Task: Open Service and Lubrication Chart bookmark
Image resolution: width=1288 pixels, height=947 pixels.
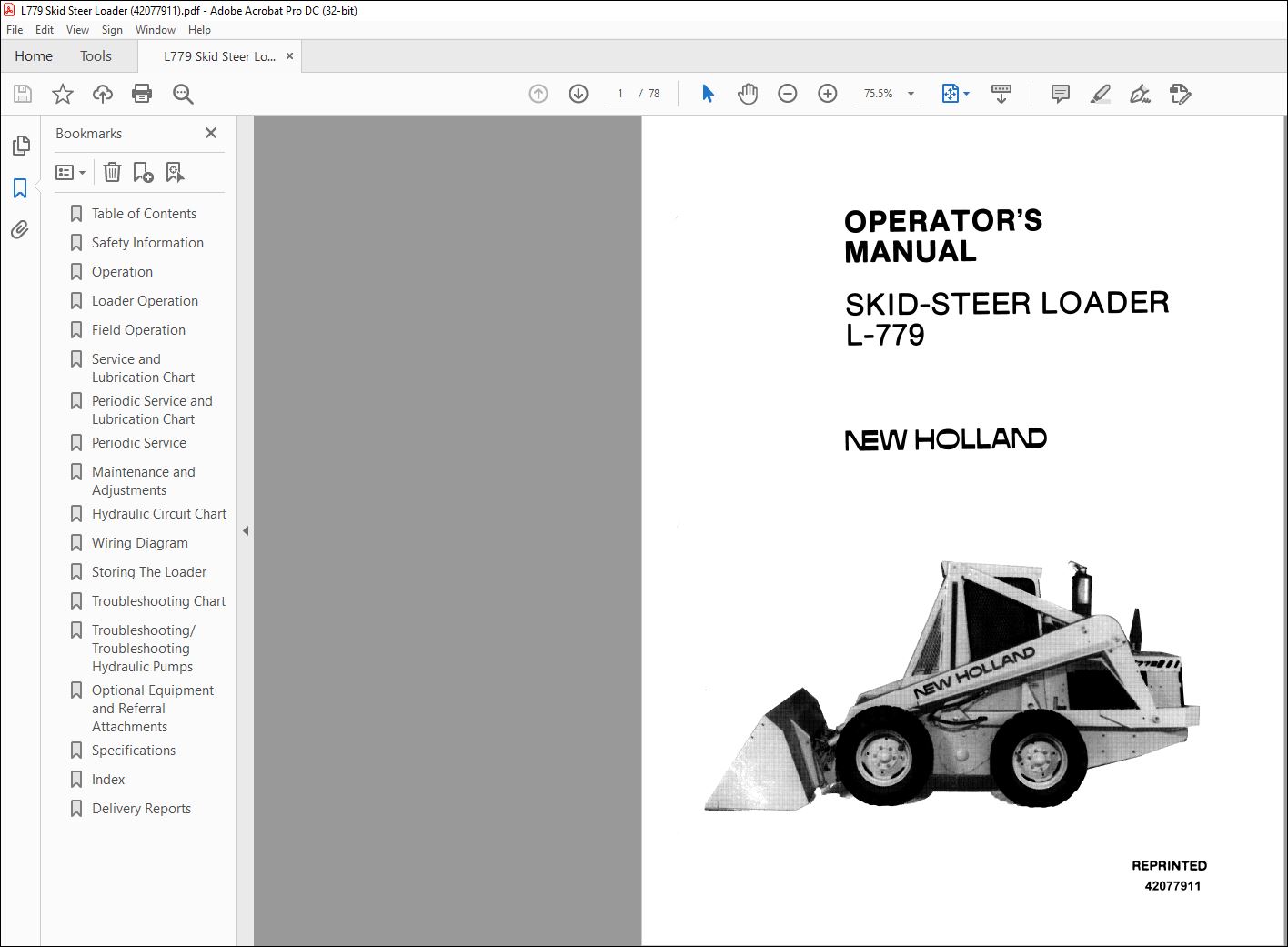Action: tap(143, 368)
